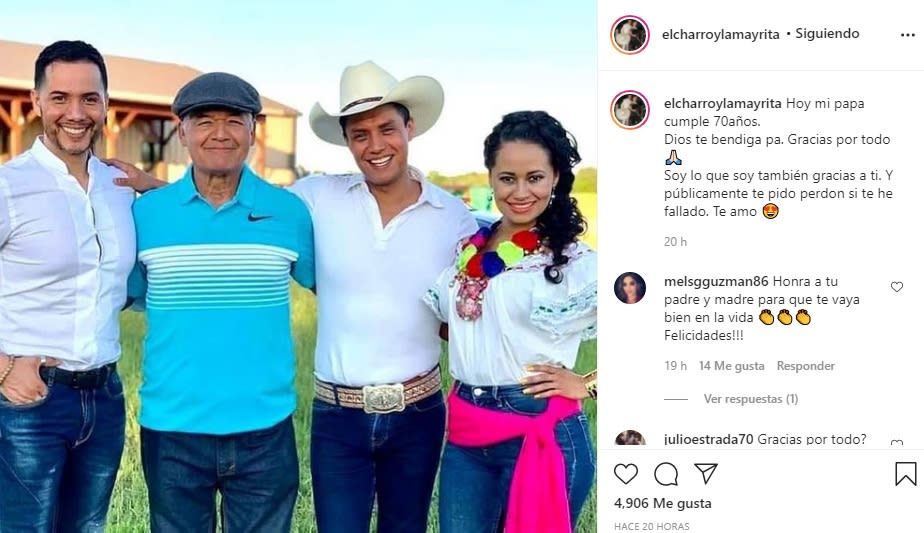Show 14 Me gusta comment likes
This screenshot has width=924, height=533.
[731, 366]
